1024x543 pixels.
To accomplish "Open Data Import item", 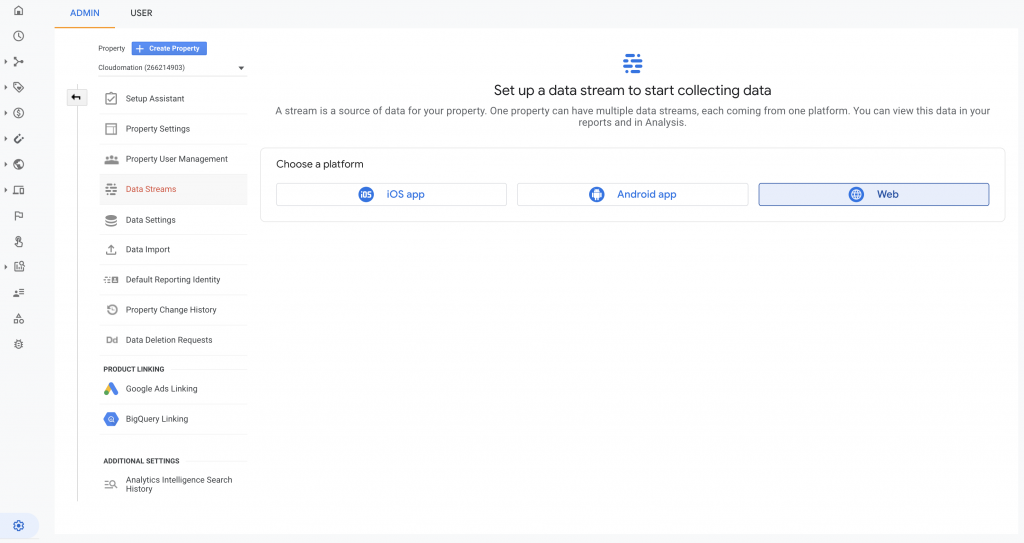I will pos(173,250).
